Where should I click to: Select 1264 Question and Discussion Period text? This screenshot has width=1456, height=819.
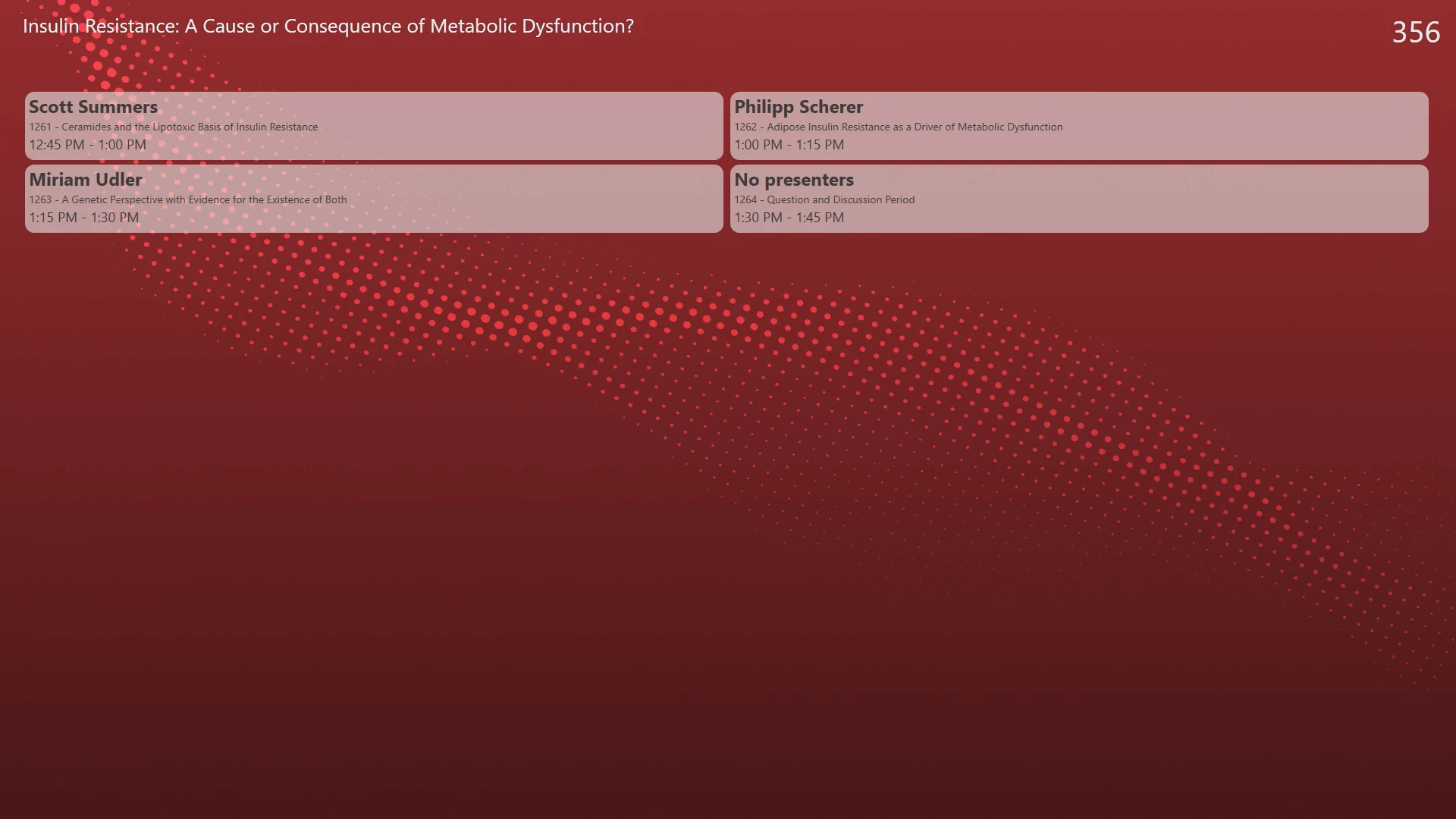click(x=824, y=199)
